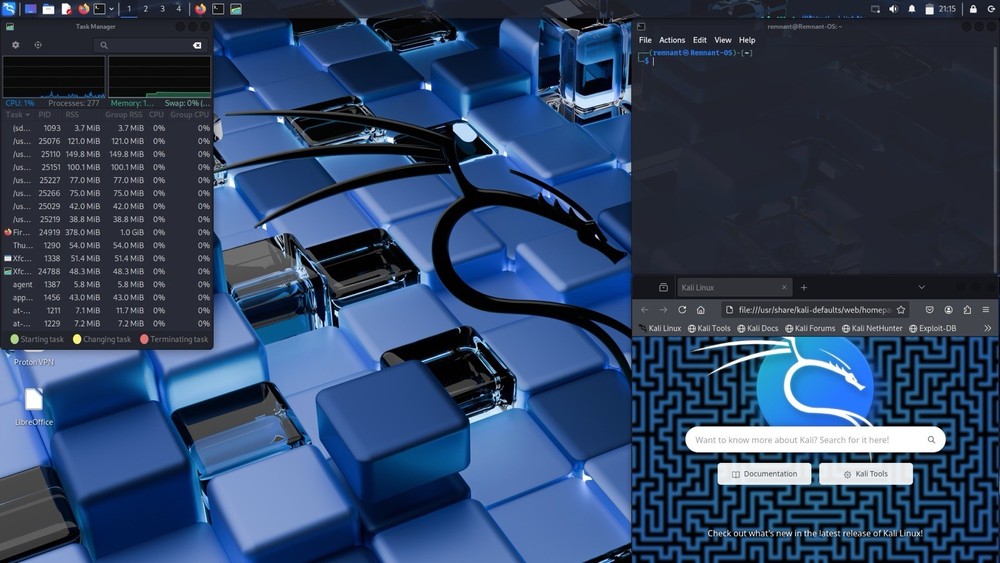Reload the current Firefox page
The width and height of the screenshot is (1000, 563).
[682, 310]
